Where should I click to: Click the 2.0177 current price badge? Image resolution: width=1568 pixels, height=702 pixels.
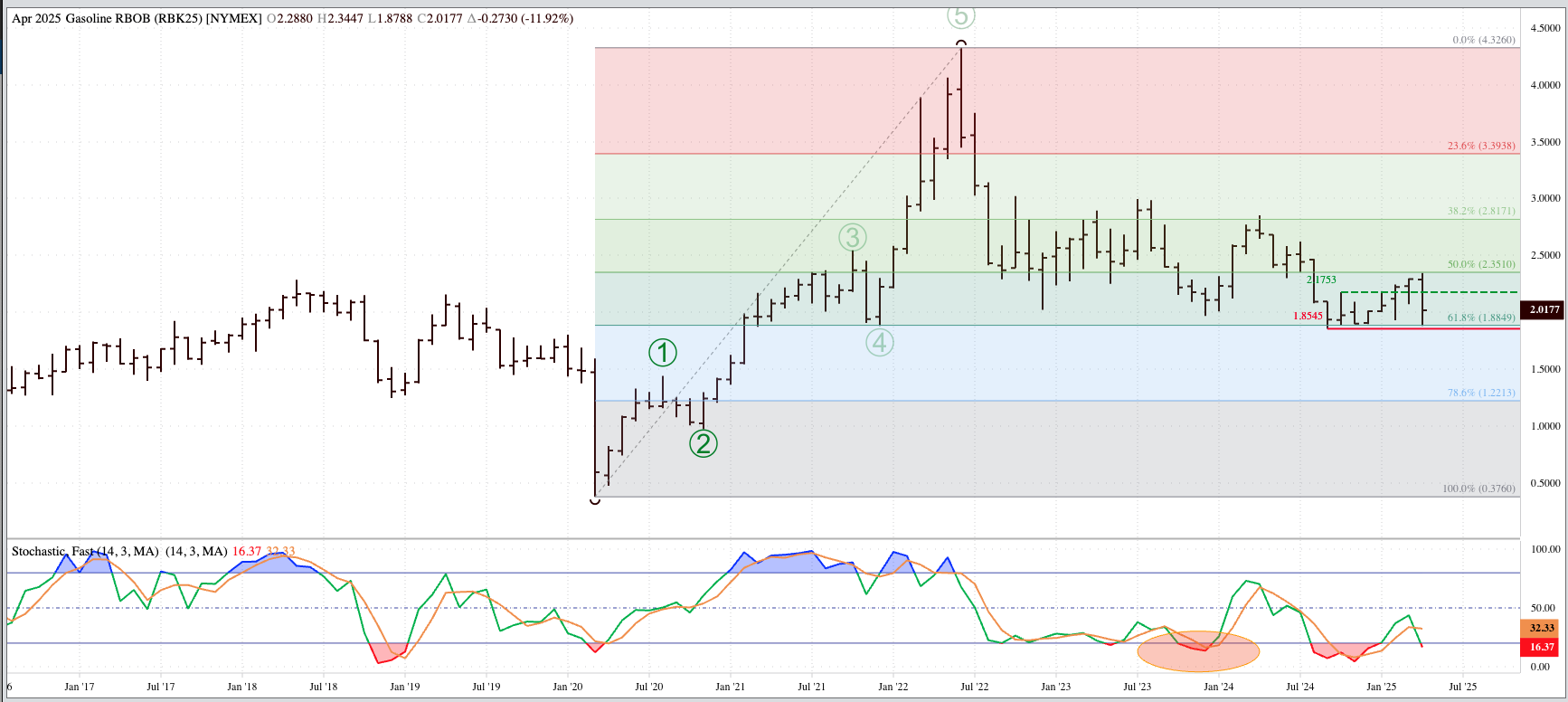click(x=1544, y=309)
